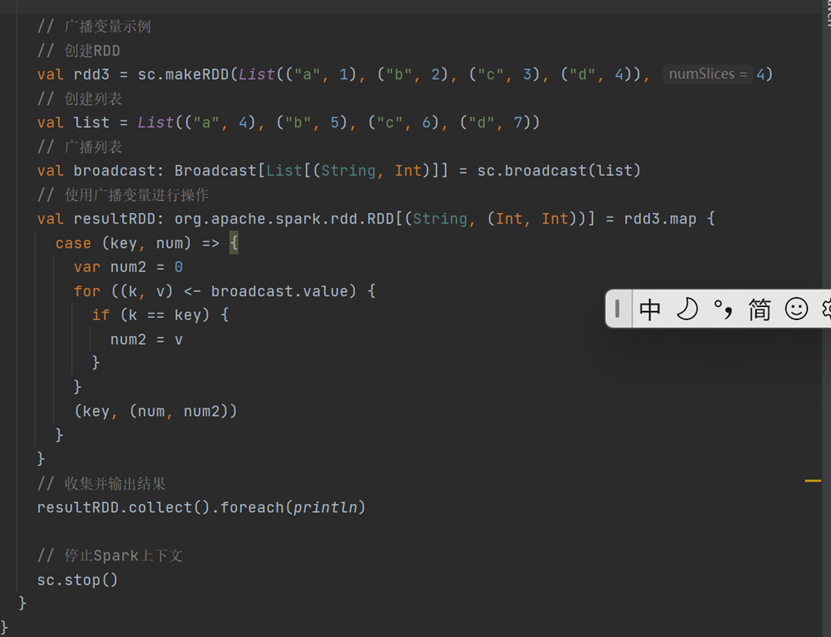Switch simplified/traditional with 简 button
Image resolution: width=831 pixels, height=637 pixels.
759,309
